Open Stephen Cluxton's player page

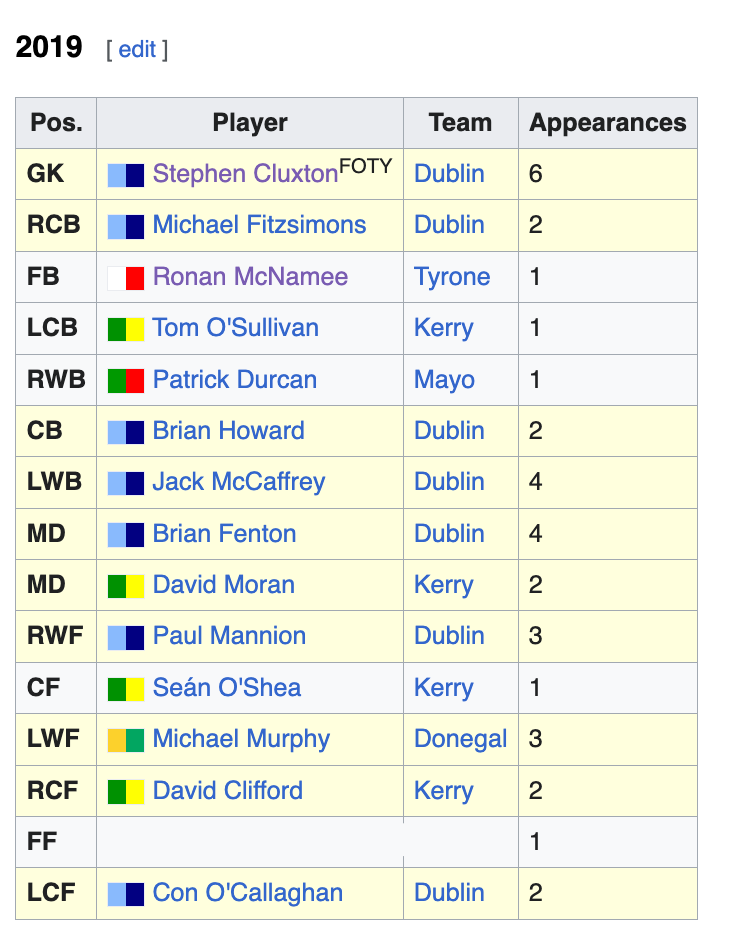click(245, 174)
